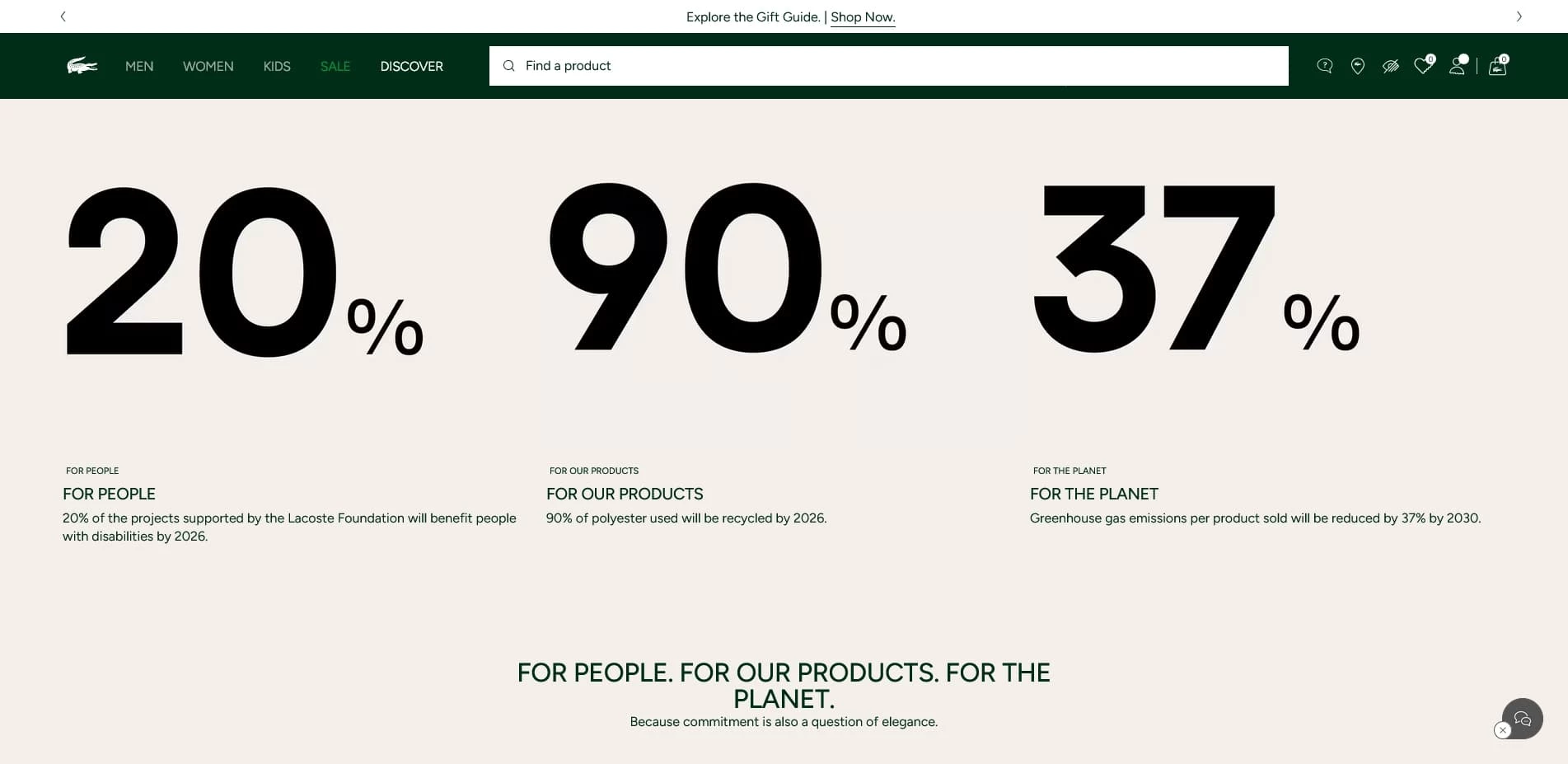The width and height of the screenshot is (1568, 764).
Task: Open the KIDS menu
Action: click(277, 66)
